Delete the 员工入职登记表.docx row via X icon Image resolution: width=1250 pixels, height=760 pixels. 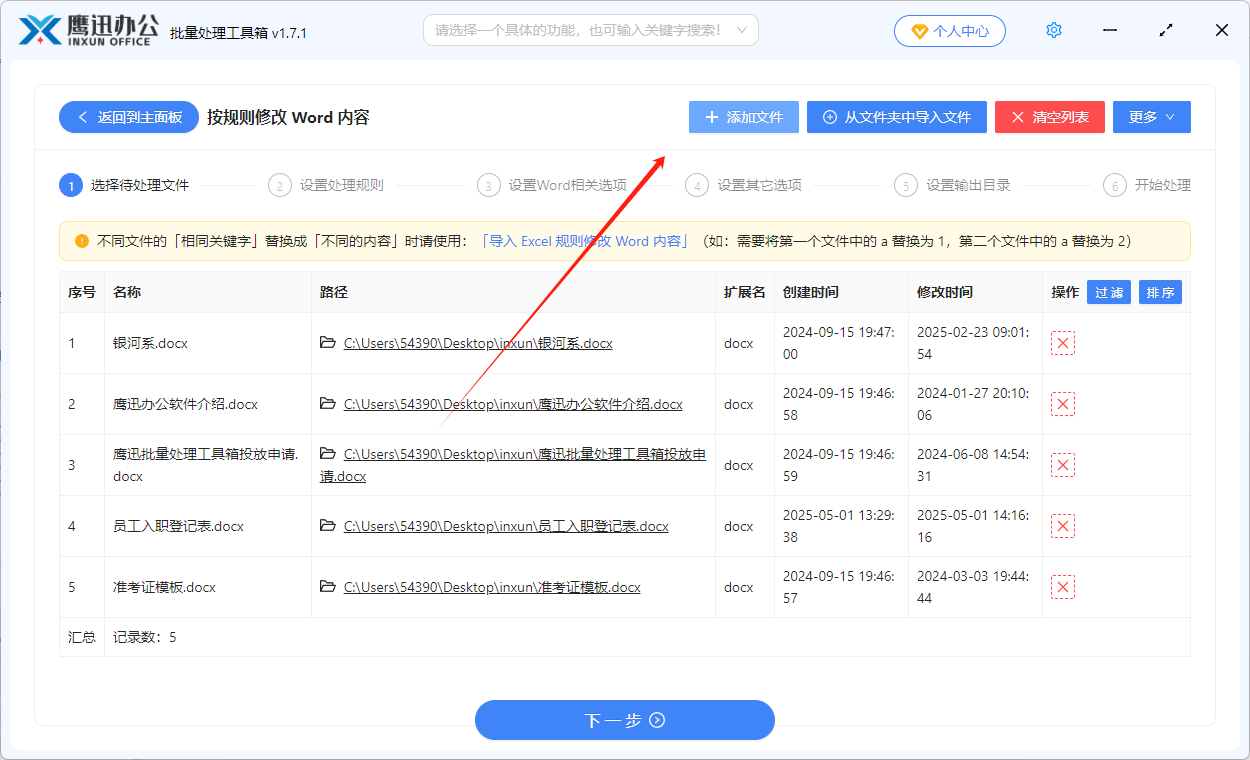[x=1062, y=525]
